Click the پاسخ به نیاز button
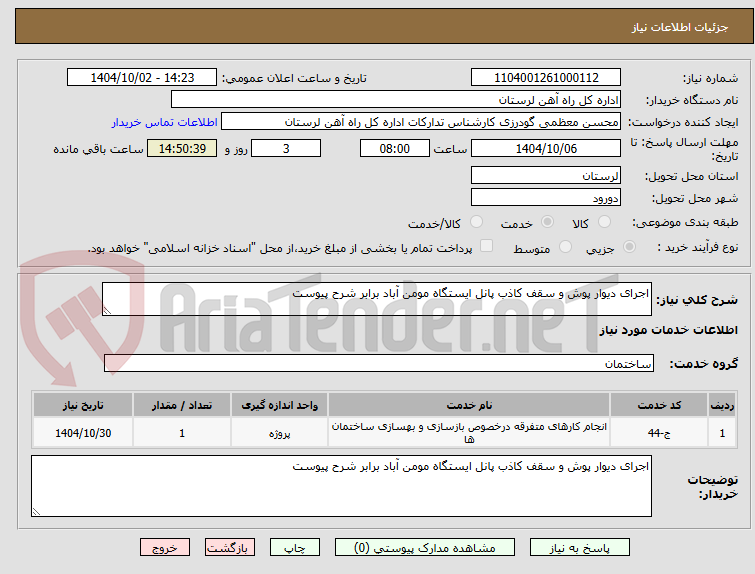 (580, 548)
